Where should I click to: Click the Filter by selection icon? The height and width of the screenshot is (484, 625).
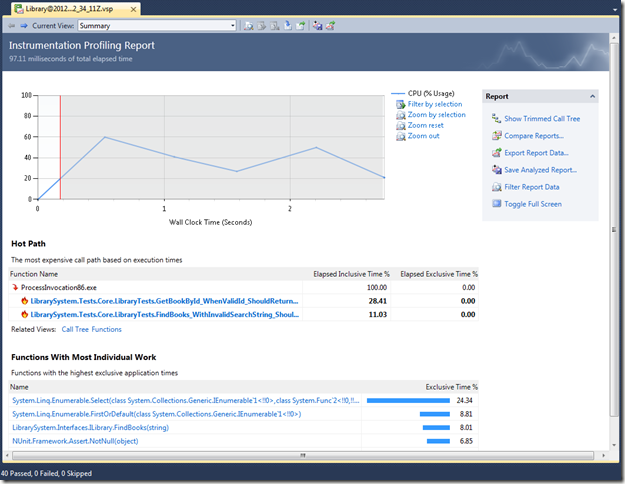click(401, 104)
